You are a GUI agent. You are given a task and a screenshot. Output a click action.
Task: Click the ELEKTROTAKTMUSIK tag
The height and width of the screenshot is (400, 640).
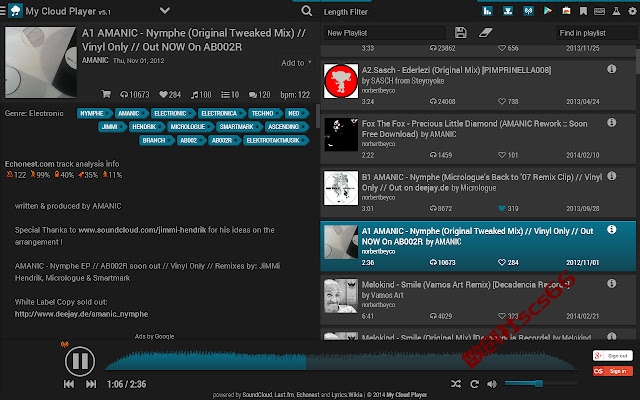(276, 140)
